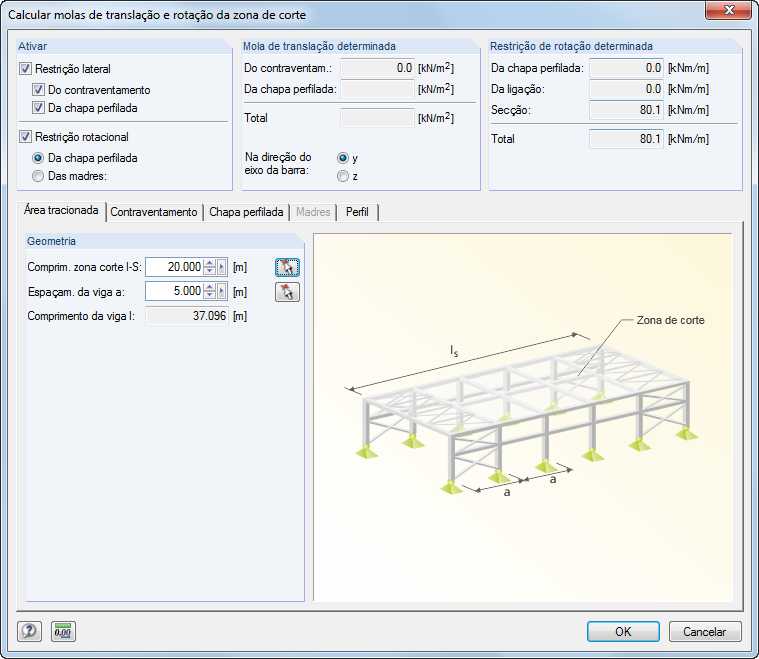Open Espaçam. da viga side arrow menu

[221, 291]
